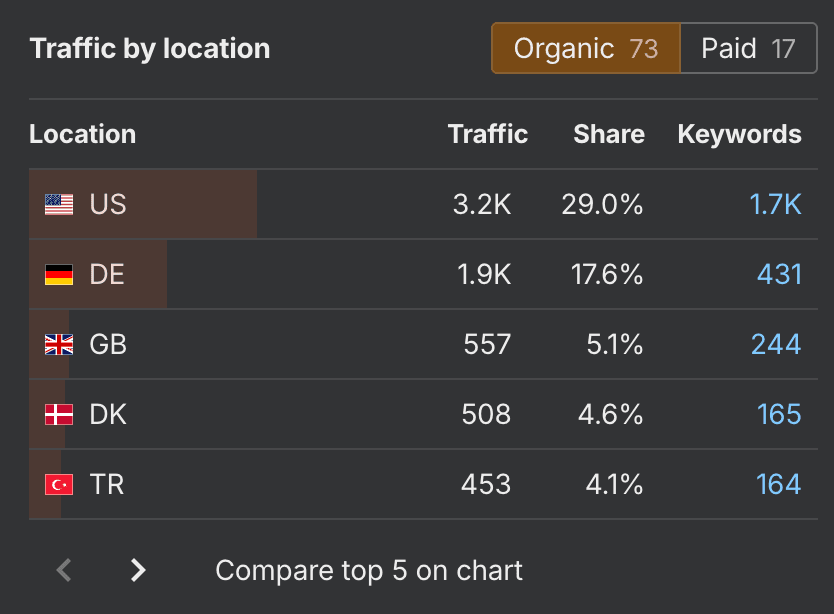The width and height of the screenshot is (834, 614).
Task: Click GB traffic value 557
Action: tap(487, 344)
